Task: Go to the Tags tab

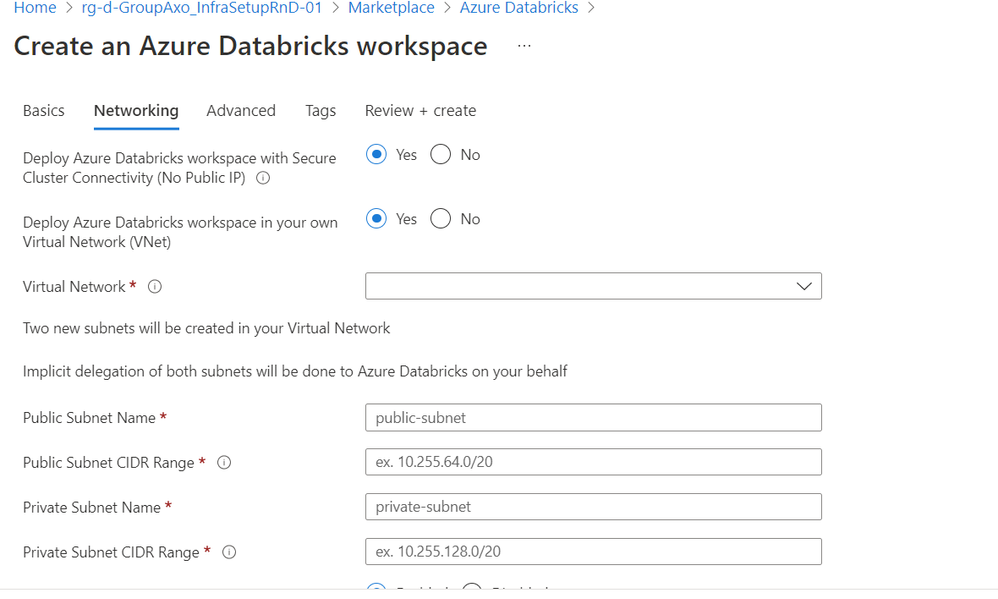Action: tap(320, 111)
